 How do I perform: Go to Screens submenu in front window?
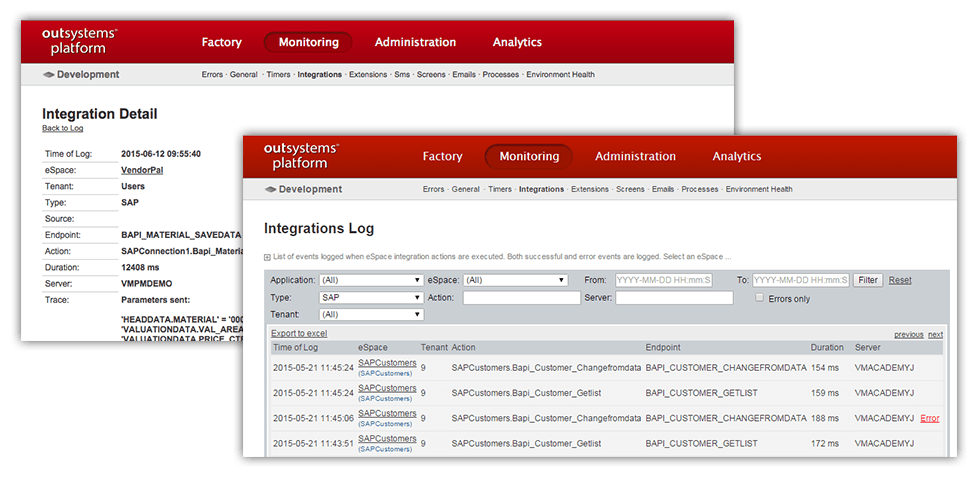tap(630, 189)
